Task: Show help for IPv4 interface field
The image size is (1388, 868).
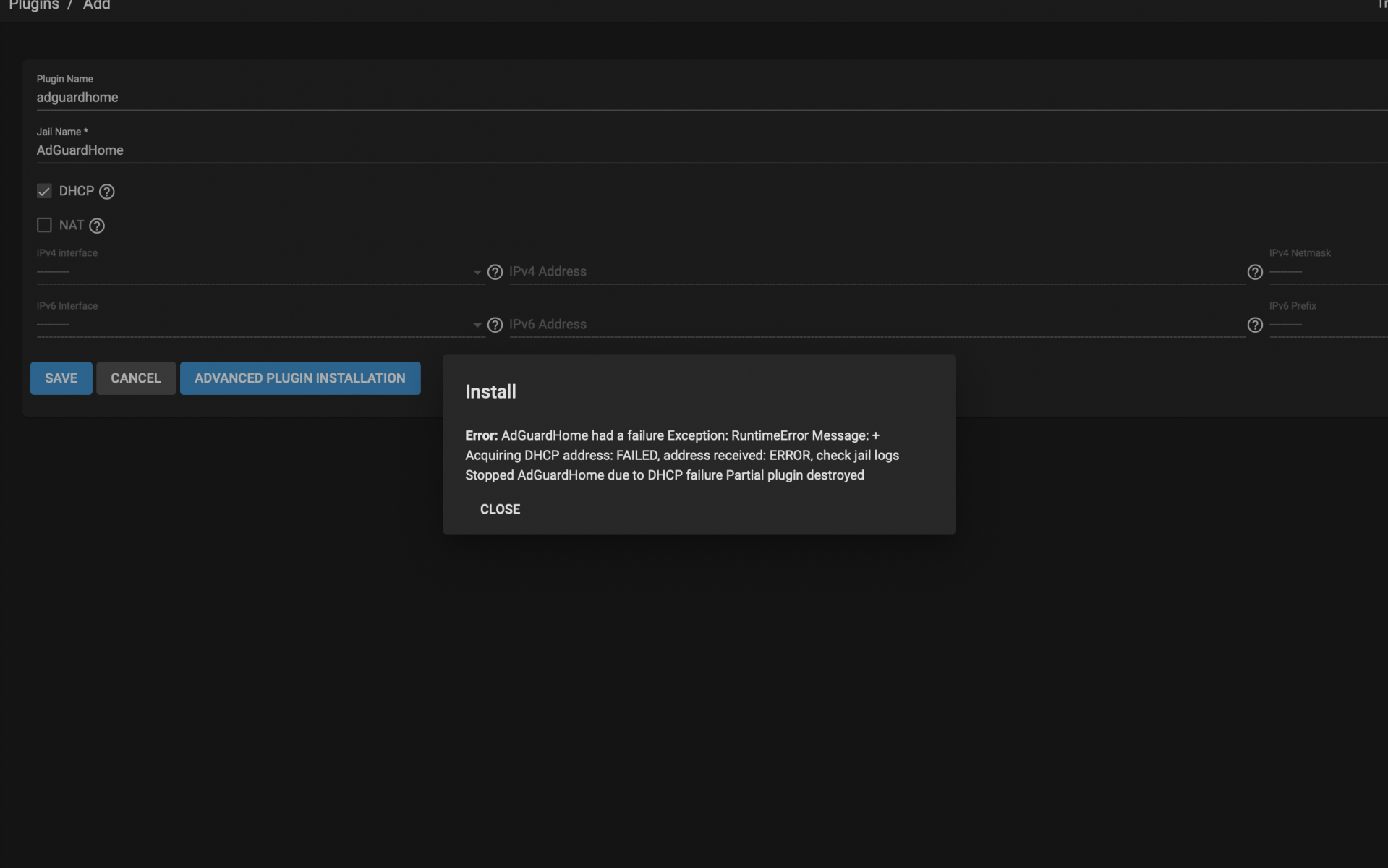Action: [495, 272]
